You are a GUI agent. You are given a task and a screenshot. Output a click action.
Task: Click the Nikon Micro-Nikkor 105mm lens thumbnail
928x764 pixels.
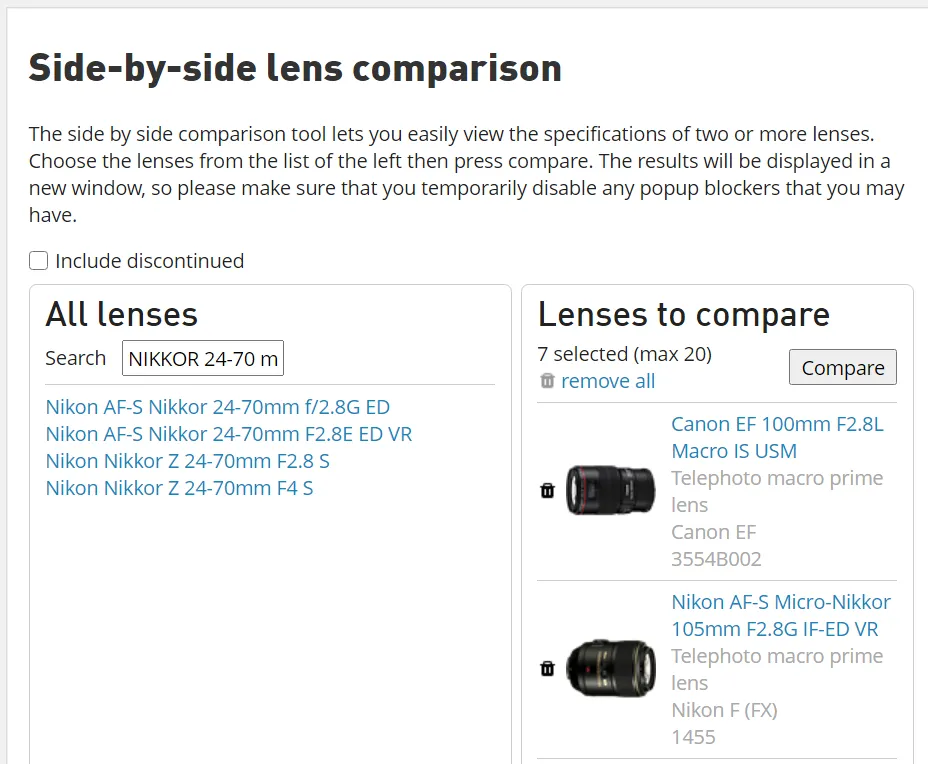(x=610, y=668)
